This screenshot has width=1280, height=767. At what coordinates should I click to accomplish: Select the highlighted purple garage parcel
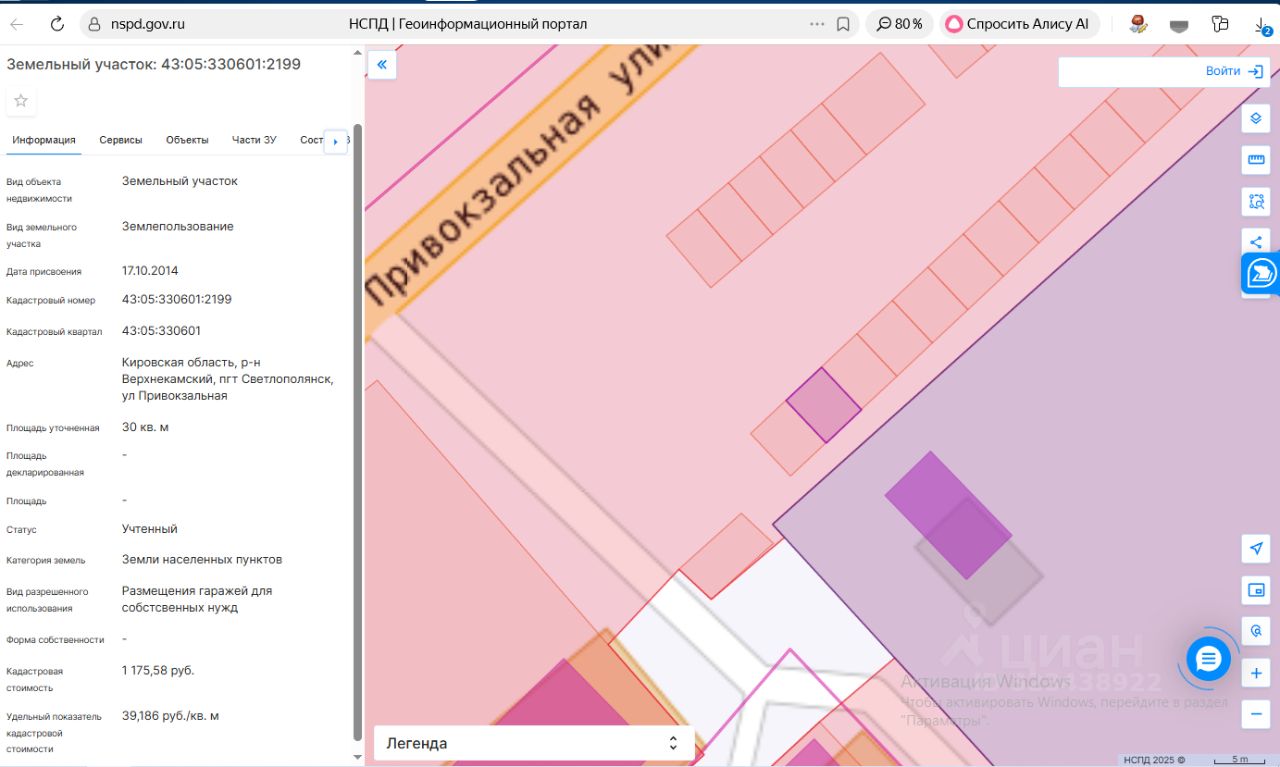(823, 404)
